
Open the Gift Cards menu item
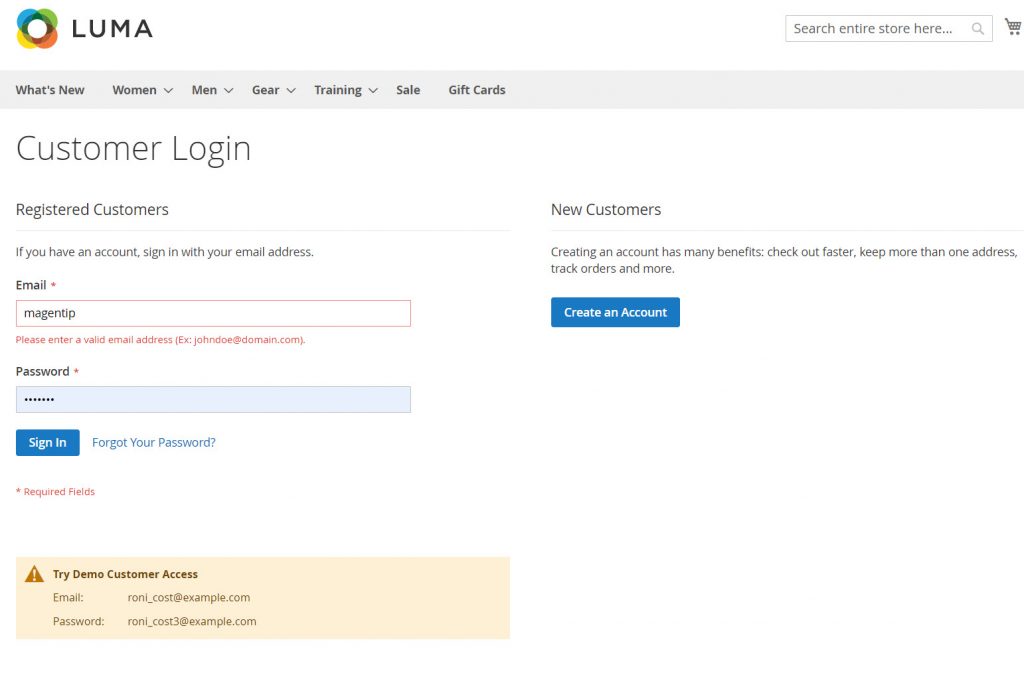pyautogui.click(x=477, y=89)
